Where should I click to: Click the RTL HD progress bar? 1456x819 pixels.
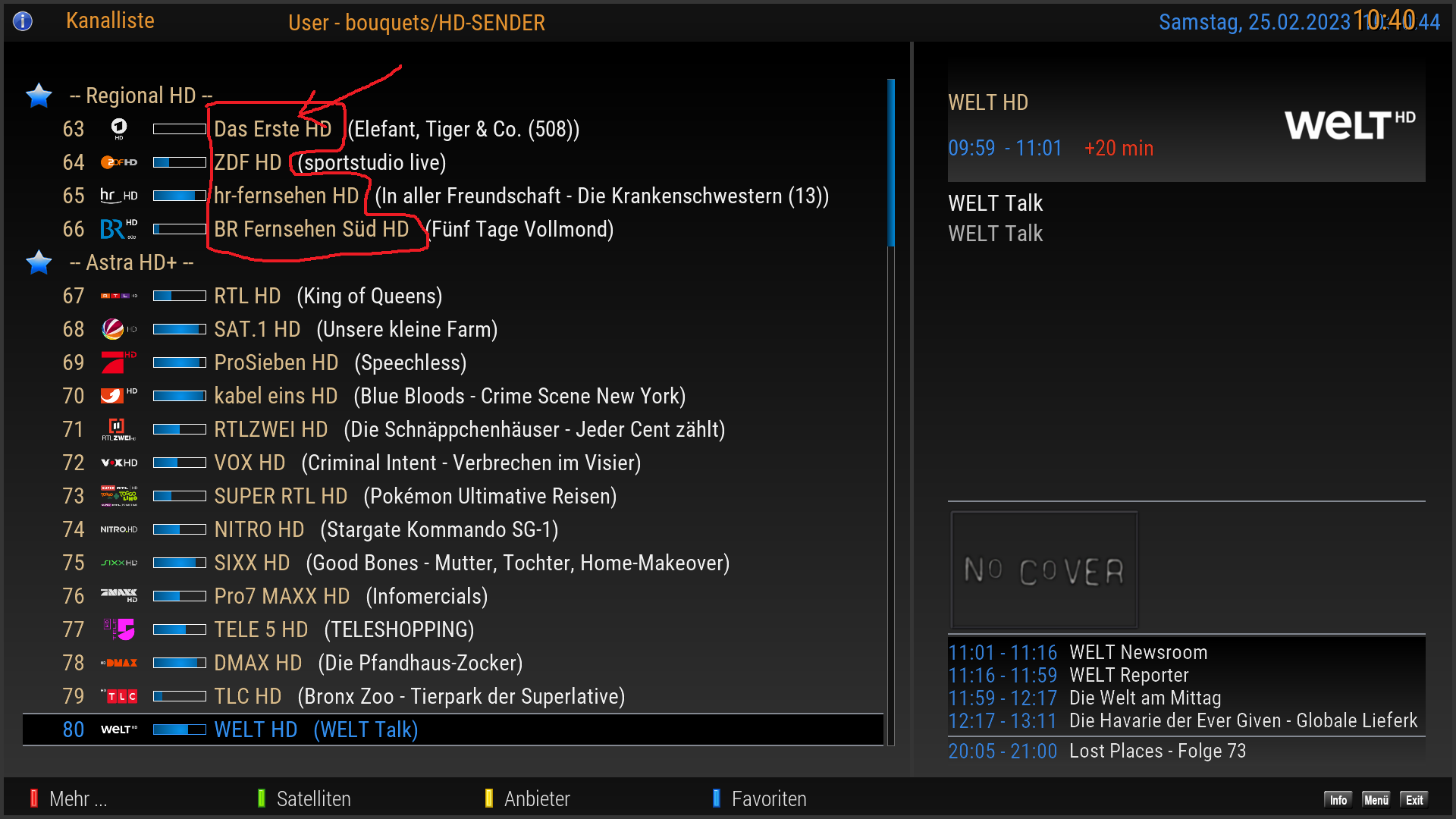pyautogui.click(x=179, y=296)
